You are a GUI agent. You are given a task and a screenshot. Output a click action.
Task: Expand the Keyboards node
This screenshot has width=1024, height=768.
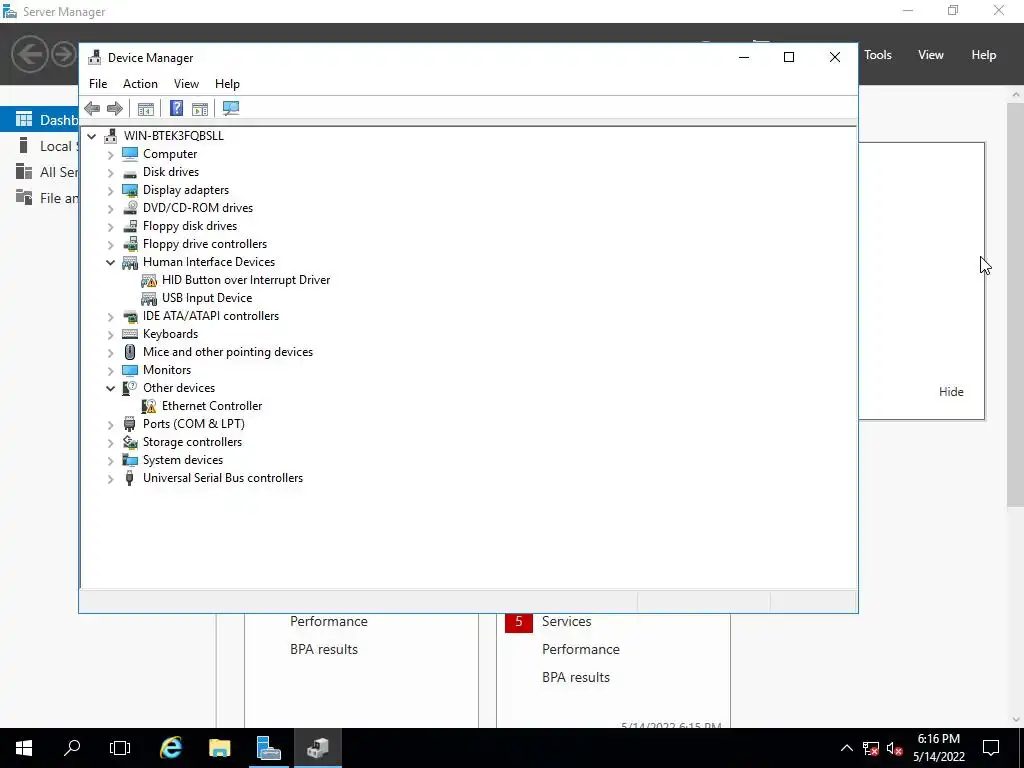click(110, 334)
